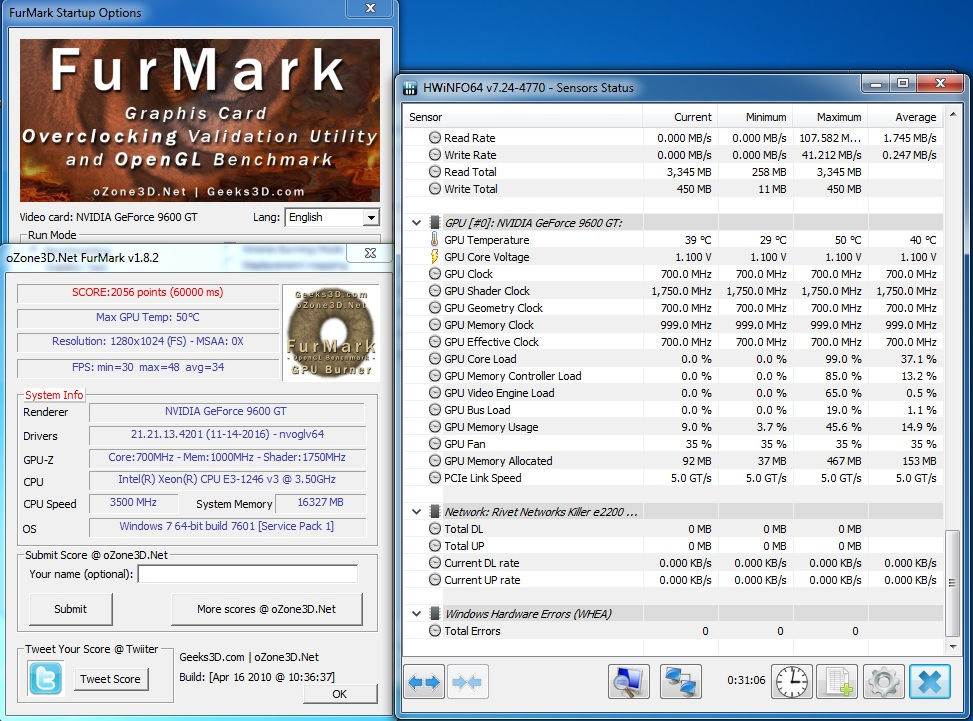Image resolution: width=973 pixels, height=721 pixels.
Task: Click the expand-columns arrows icon in HWiNFO toolbar
Action: (x=424, y=682)
